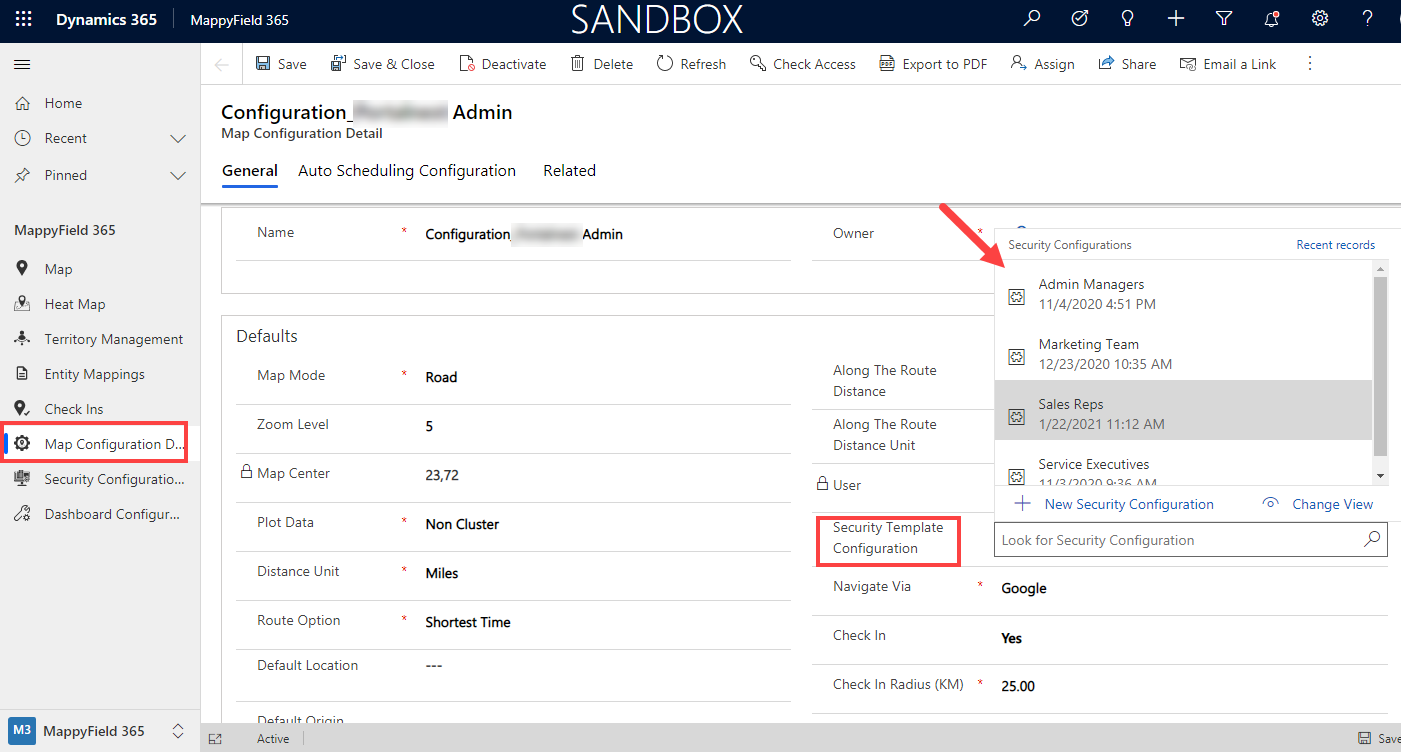Screen dimensions: 1401x752
Task: Open the Related tab
Action: pyautogui.click(x=569, y=171)
